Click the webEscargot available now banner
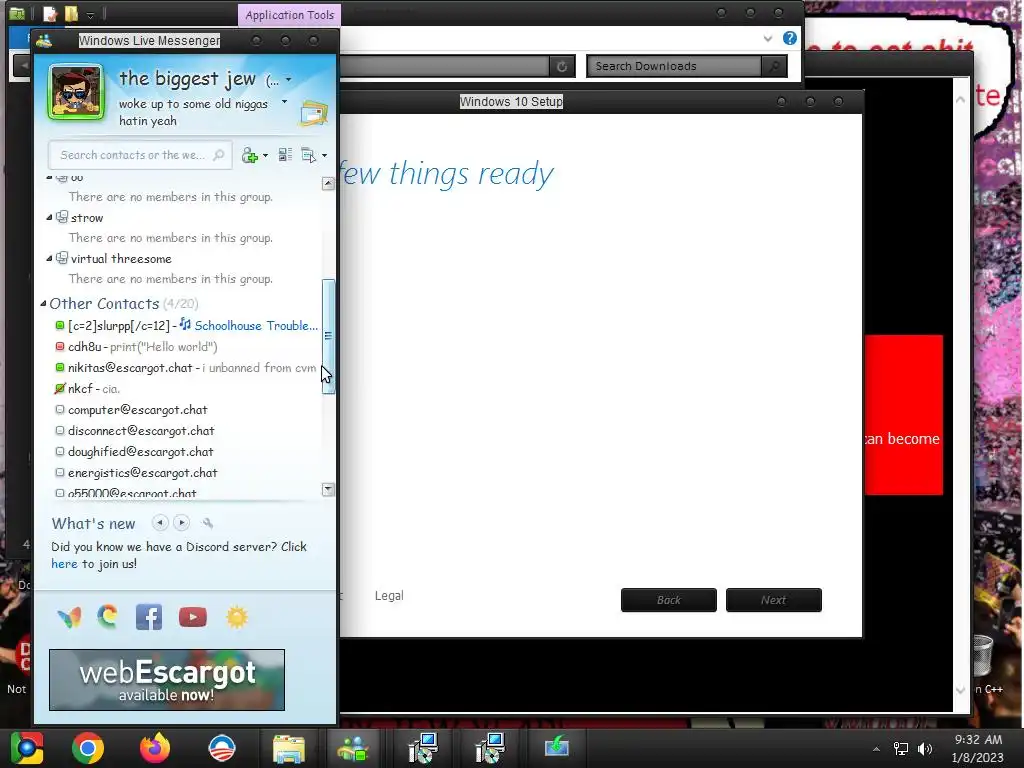The width and height of the screenshot is (1024, 768). (167, 680)
